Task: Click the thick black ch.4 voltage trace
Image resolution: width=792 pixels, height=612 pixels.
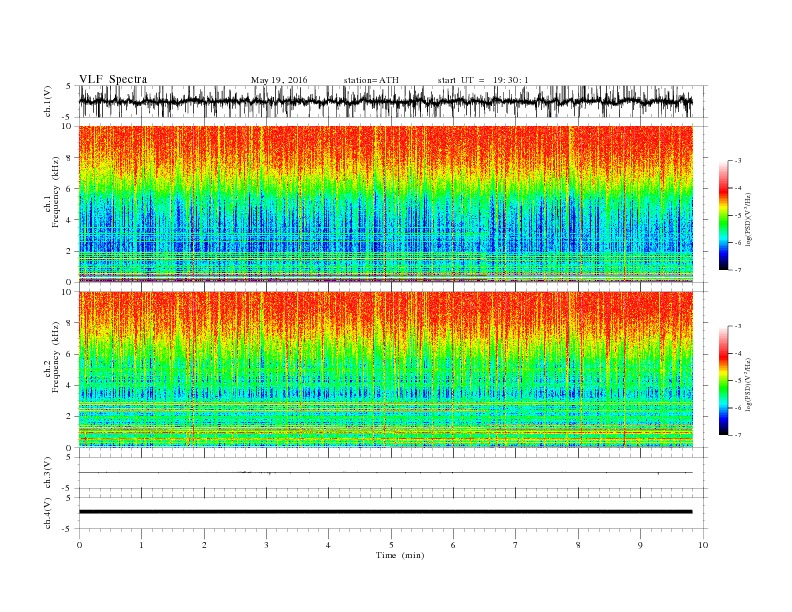Action: 385,512
